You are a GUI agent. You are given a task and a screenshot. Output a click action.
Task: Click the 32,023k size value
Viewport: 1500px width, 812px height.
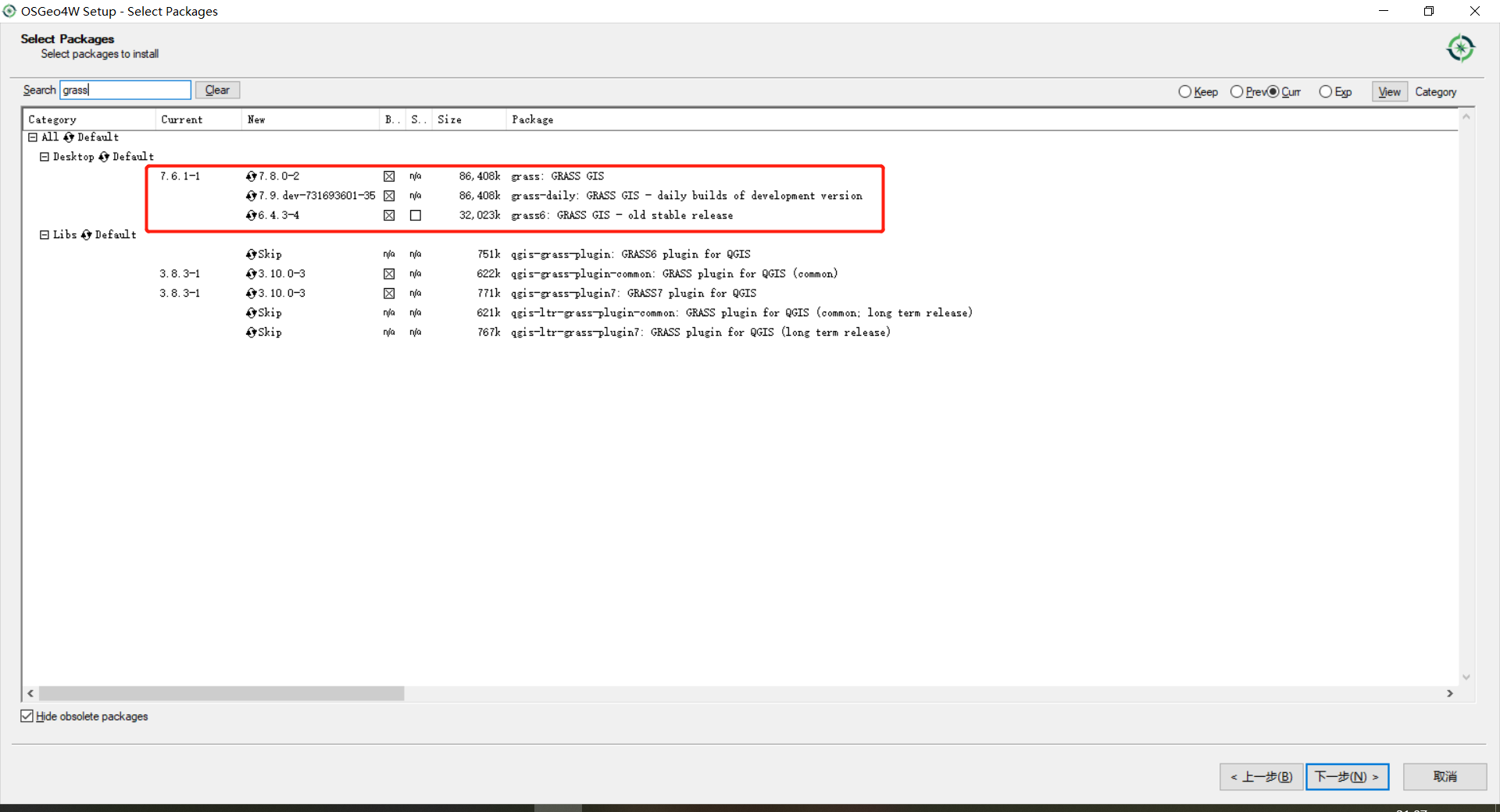click(x=480, y=215)
